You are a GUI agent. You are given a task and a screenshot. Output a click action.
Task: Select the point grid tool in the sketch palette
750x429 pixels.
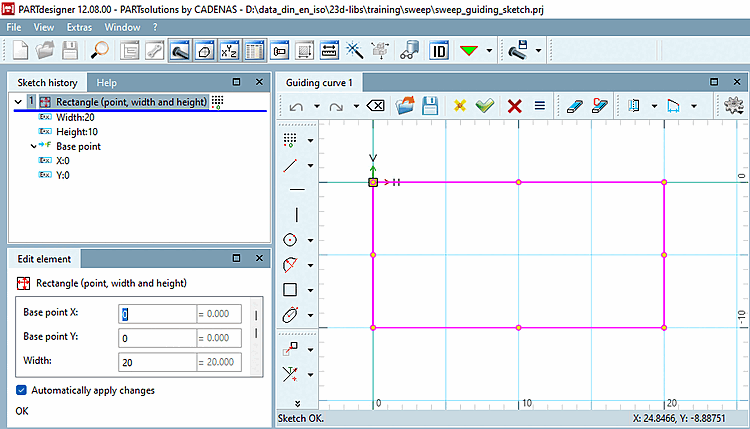click(x=290, y=140)
